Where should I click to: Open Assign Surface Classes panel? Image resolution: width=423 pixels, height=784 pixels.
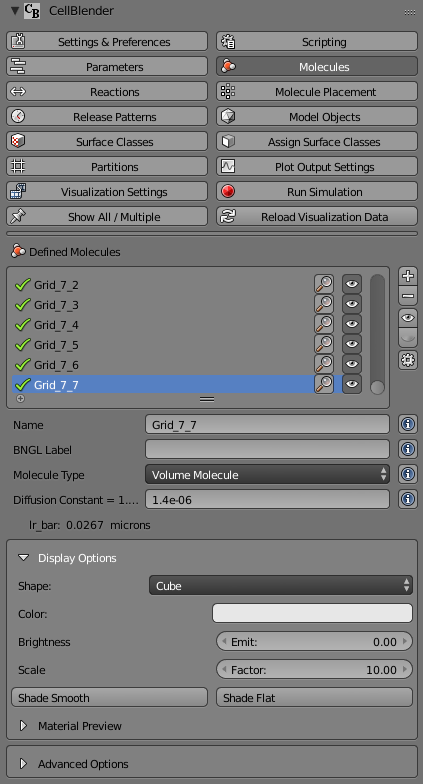[317, 142]
